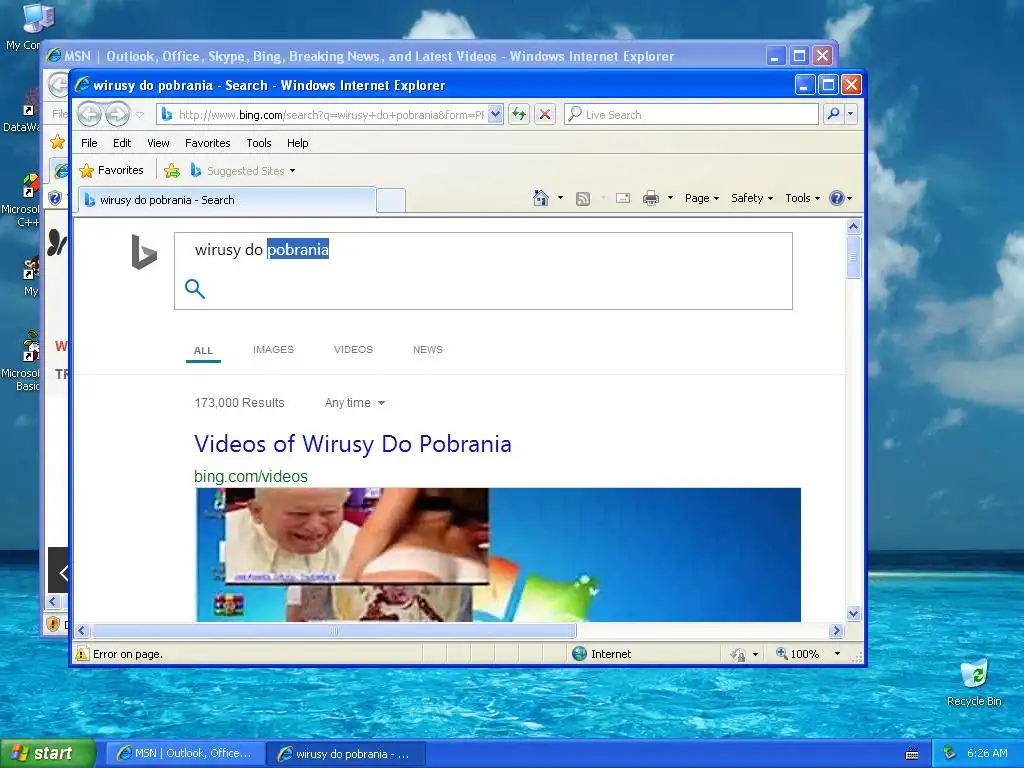This screenshot has height=768, width=1024.
Task: Open the View menu
Action: coord(158,143)
